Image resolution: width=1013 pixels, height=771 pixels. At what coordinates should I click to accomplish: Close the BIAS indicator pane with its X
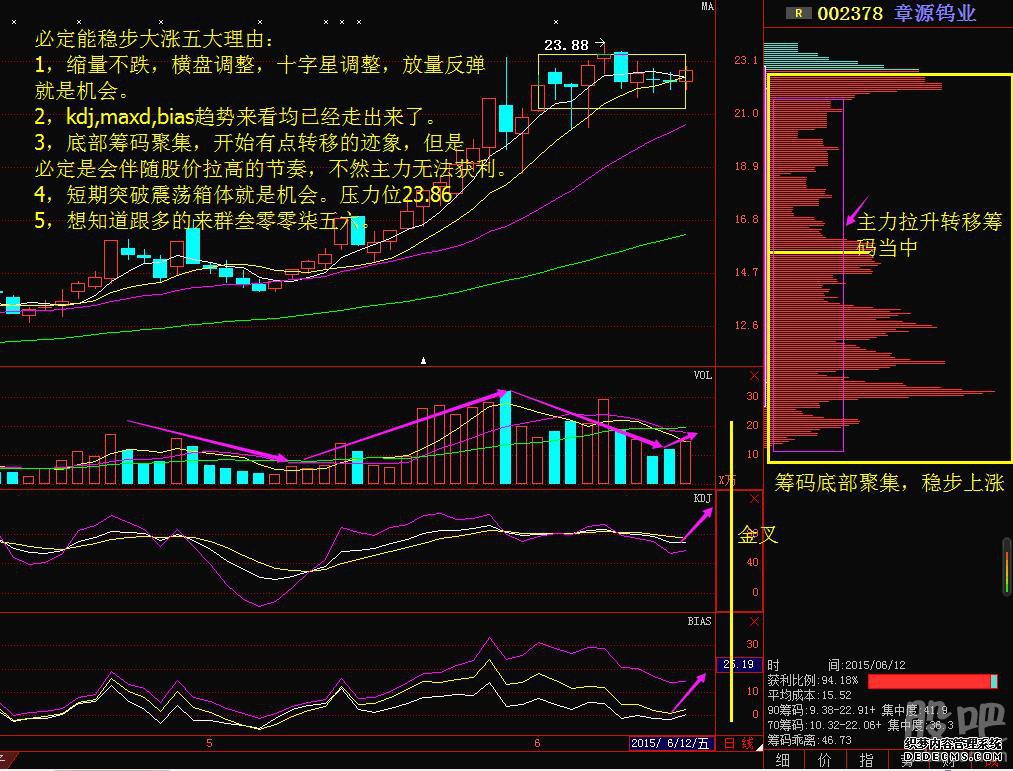754,622
